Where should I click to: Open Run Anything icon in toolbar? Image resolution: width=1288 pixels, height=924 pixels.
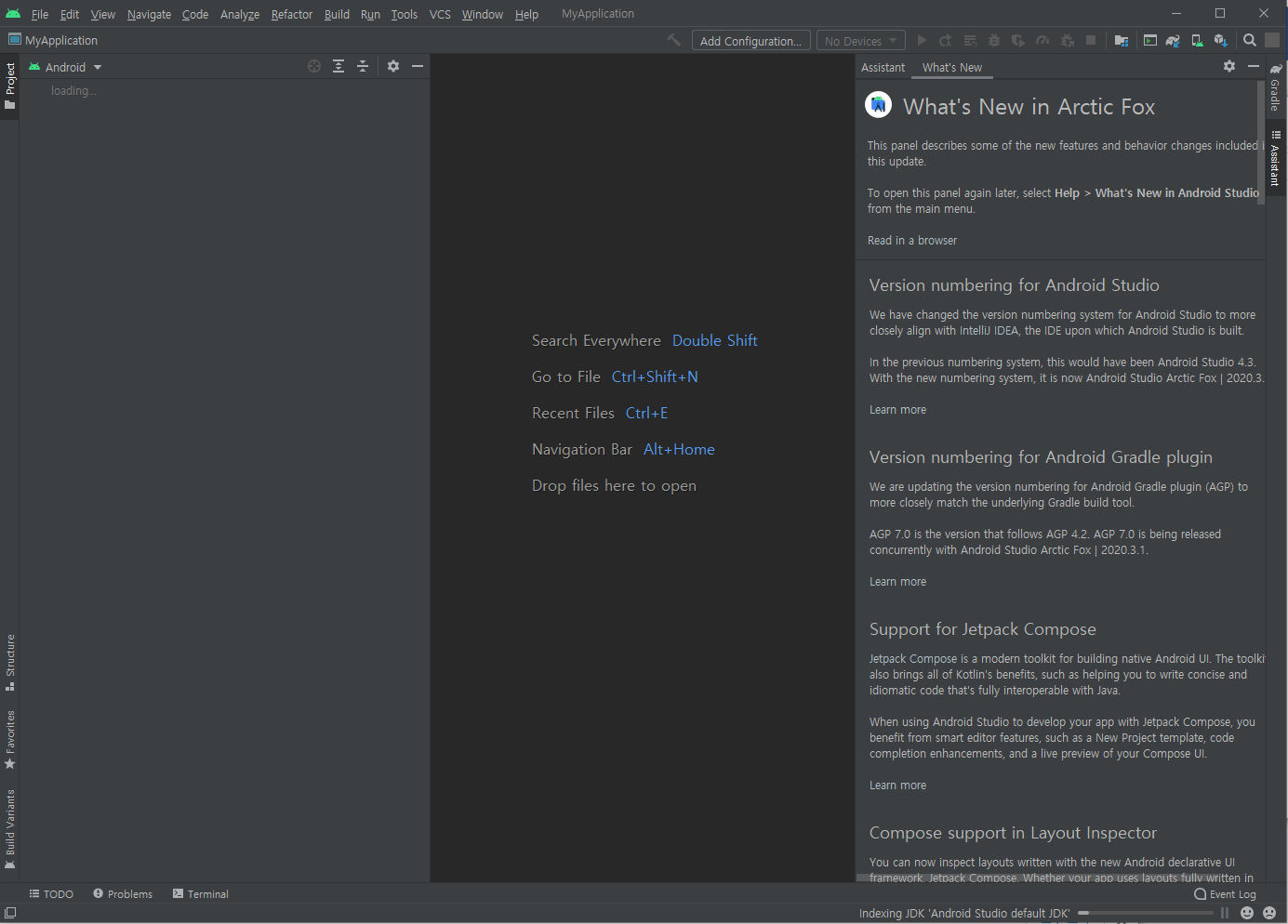[x=1150, y=40]
